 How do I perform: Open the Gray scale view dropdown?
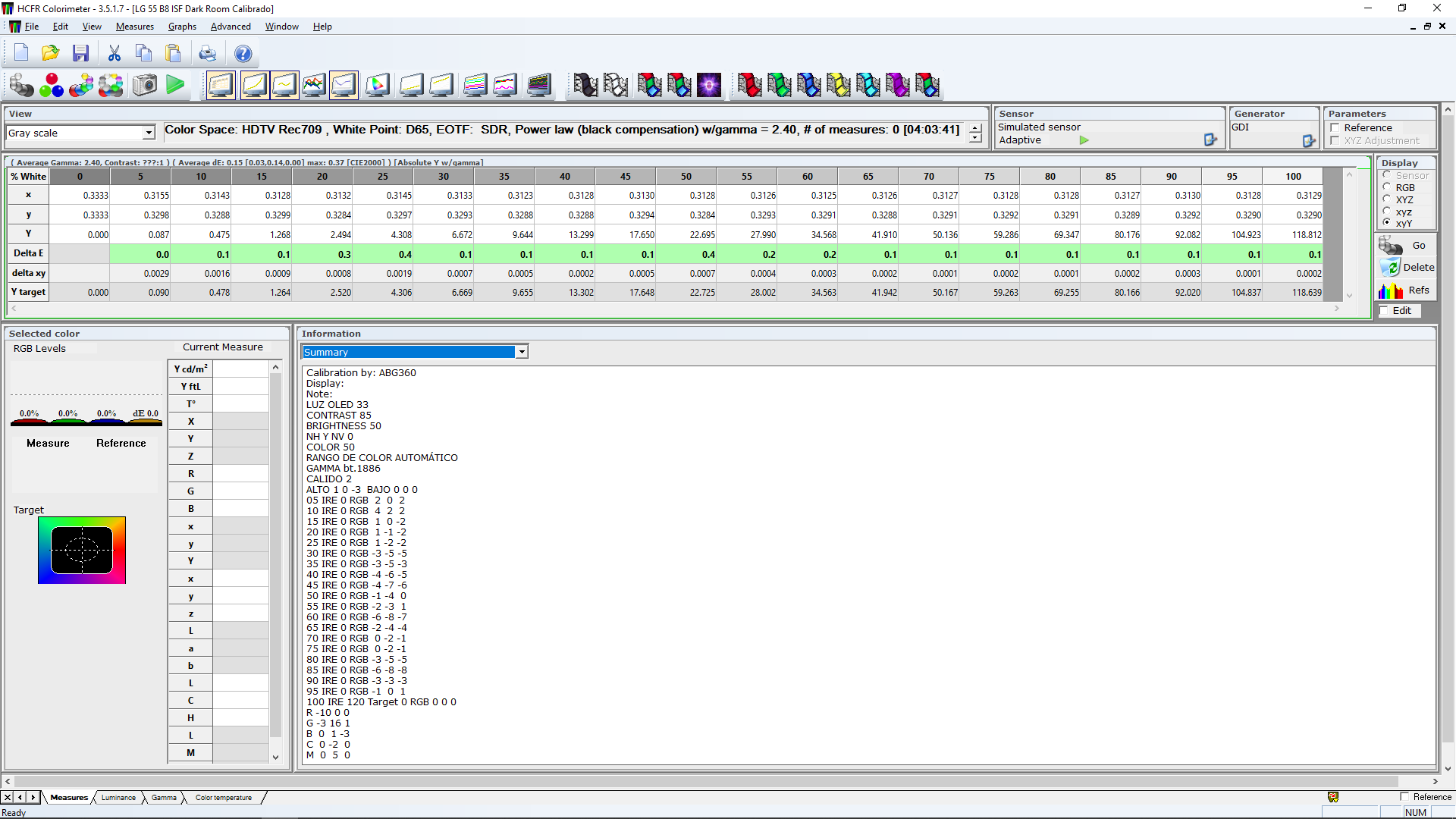pyautogui.click(x=149, y=133)
